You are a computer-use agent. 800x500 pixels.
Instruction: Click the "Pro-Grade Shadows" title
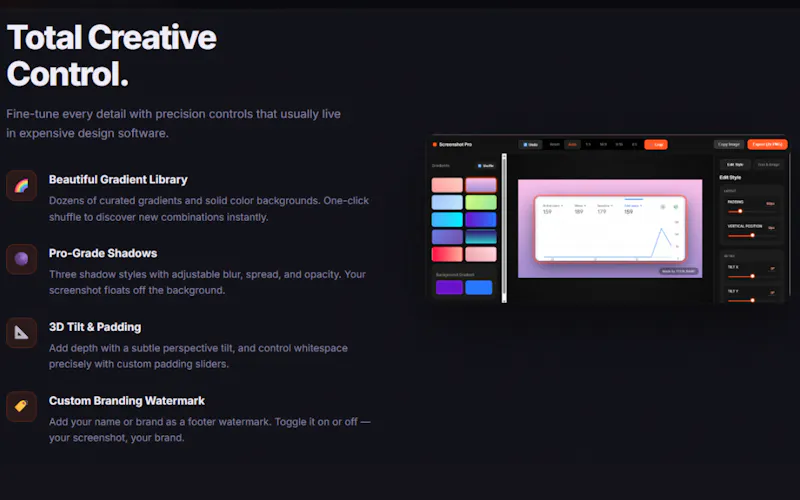point(103,253)
